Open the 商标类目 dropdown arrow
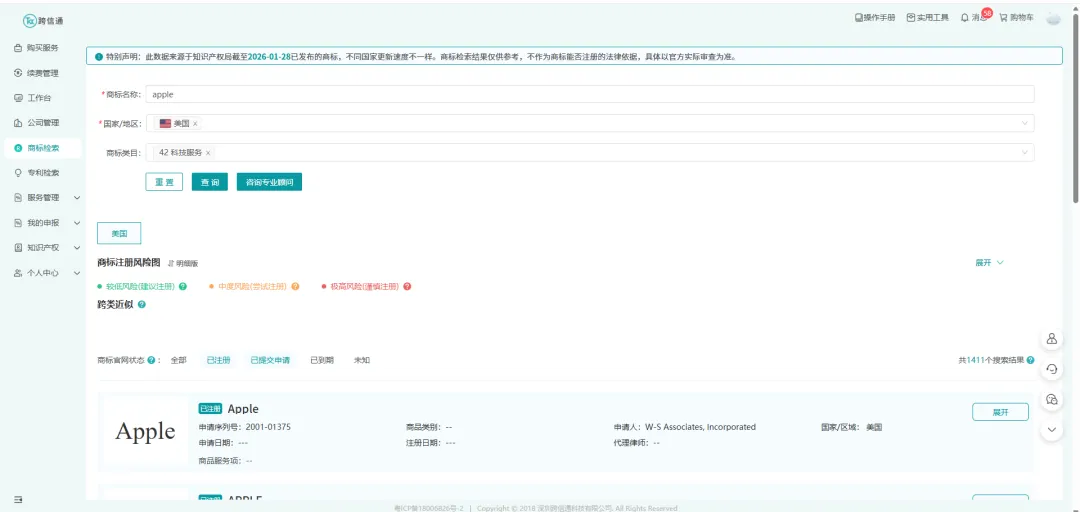This screenshot has height=512, width=1080. [x=1024, y=153]
